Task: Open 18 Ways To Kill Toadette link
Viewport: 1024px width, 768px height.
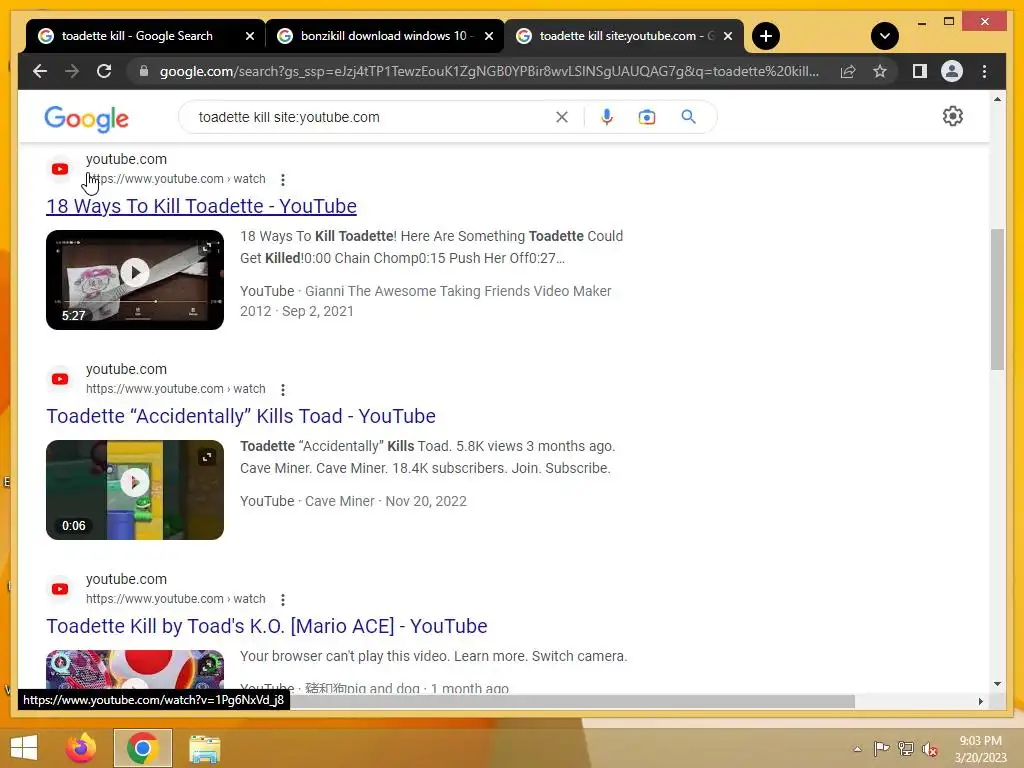Action: point(201,206)
